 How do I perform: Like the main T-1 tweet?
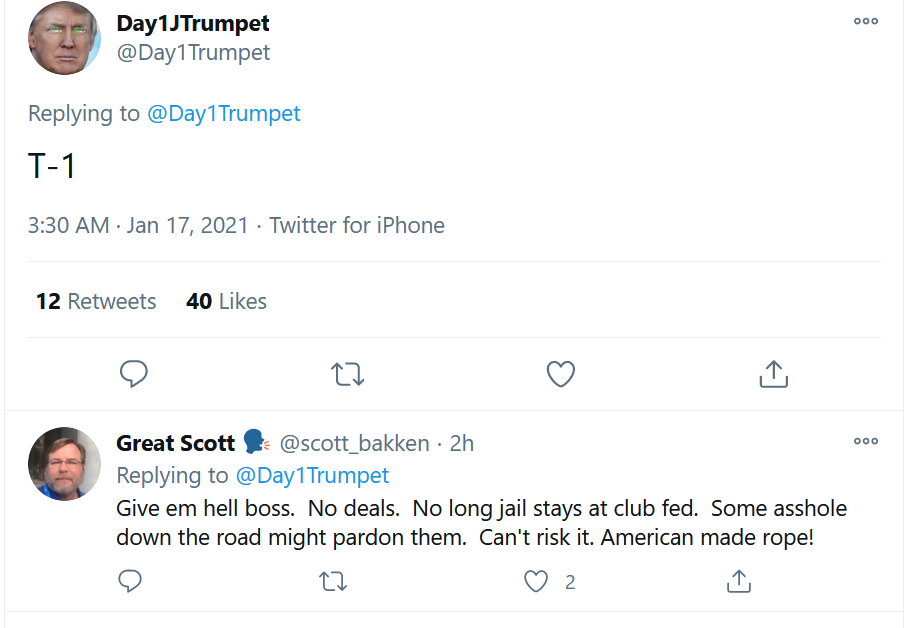(x=560, y=374)
